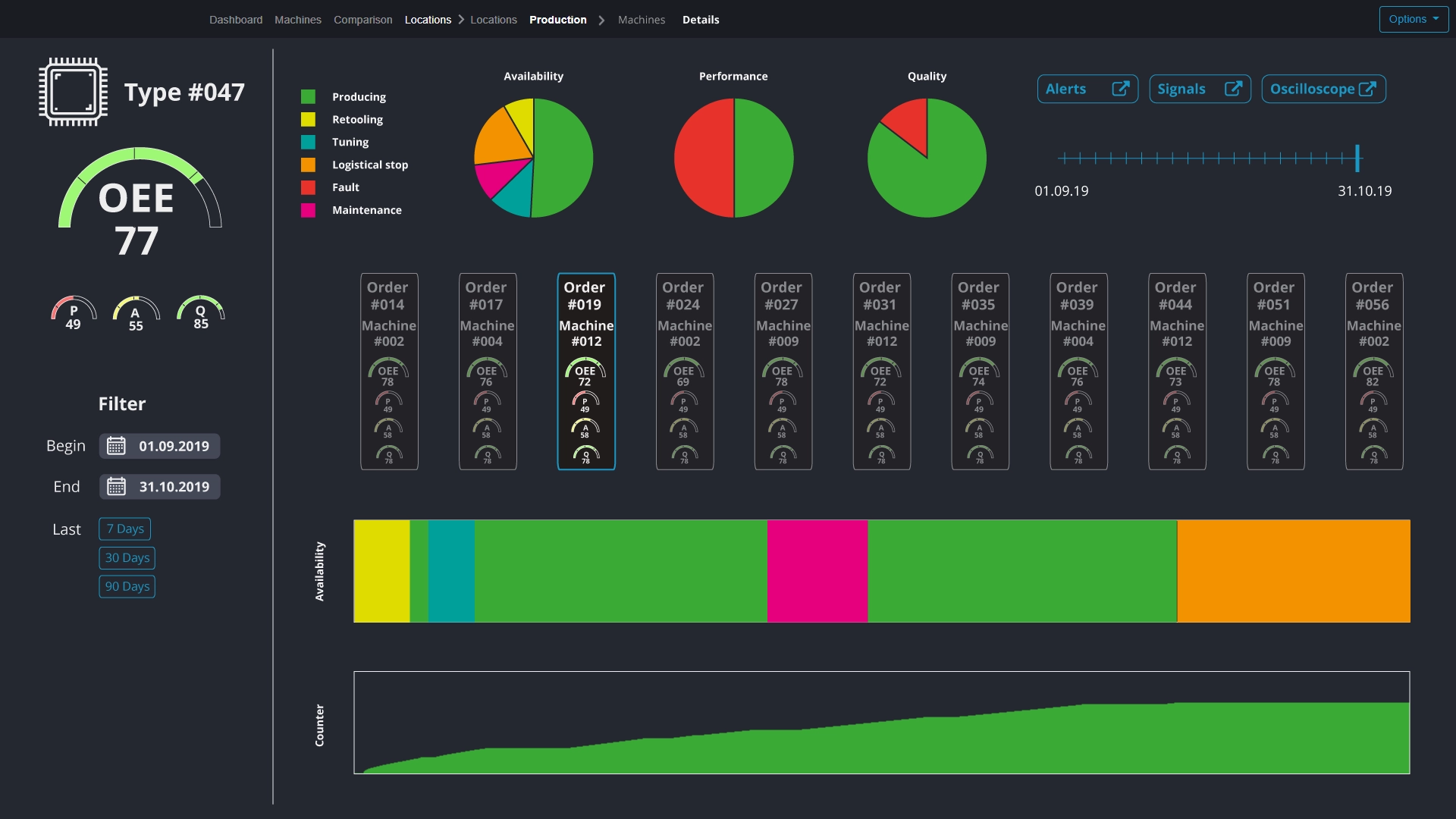Click the Performance 49 gauge

74,312
